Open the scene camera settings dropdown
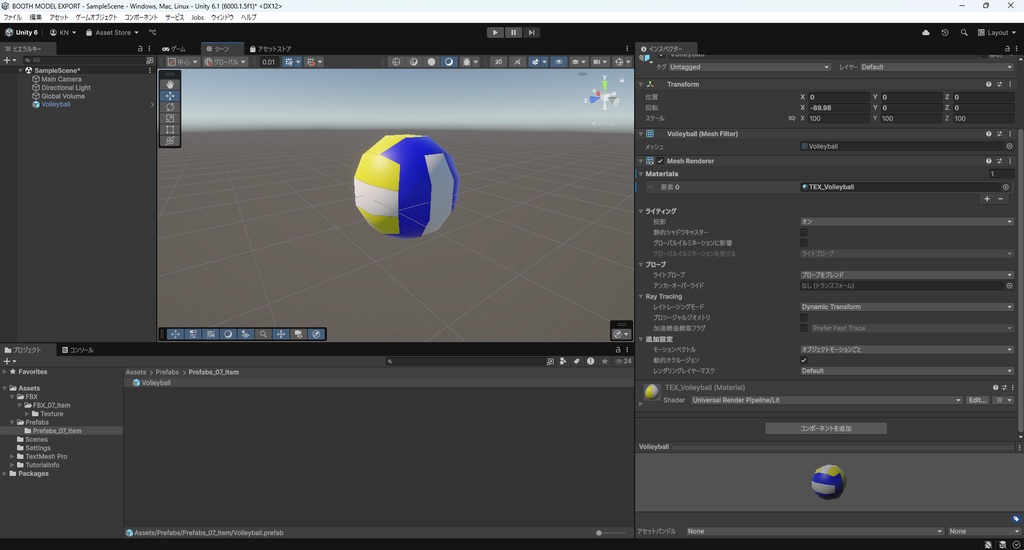1024x550 pixels. click(x=599, y=61)
